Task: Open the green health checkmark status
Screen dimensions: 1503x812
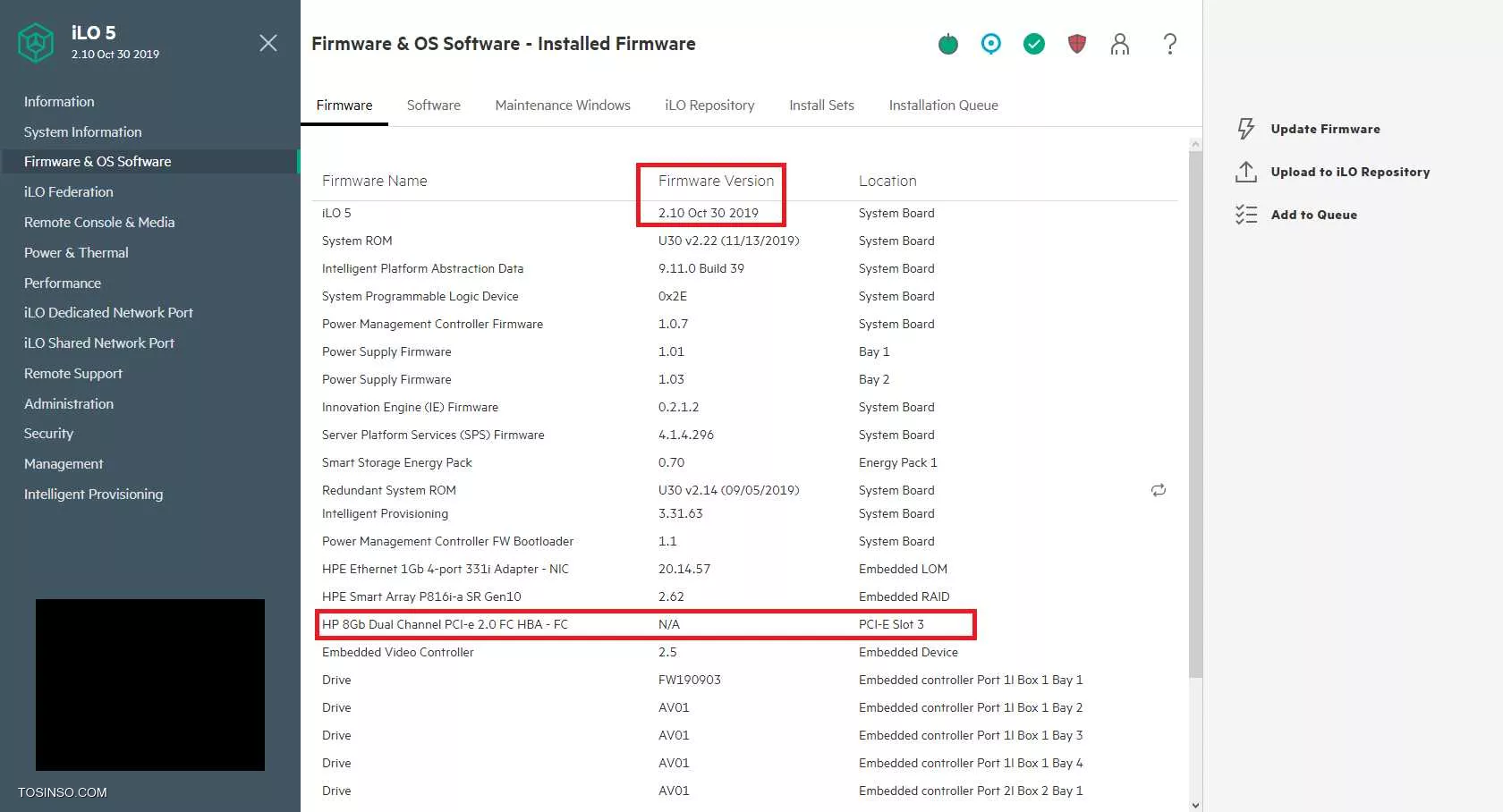Action: 1034,44
